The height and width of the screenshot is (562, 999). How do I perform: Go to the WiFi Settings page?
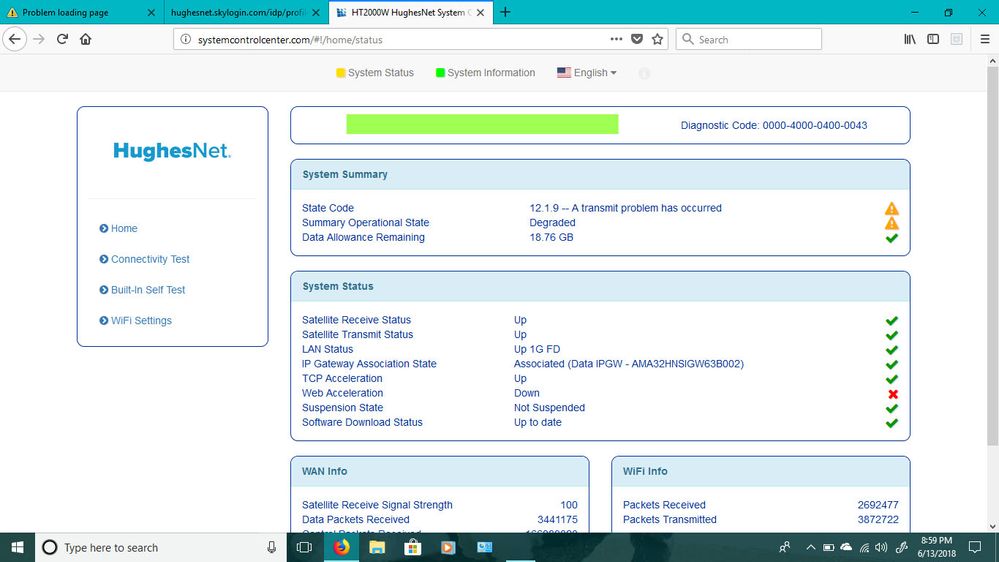(x=141, y=321)
